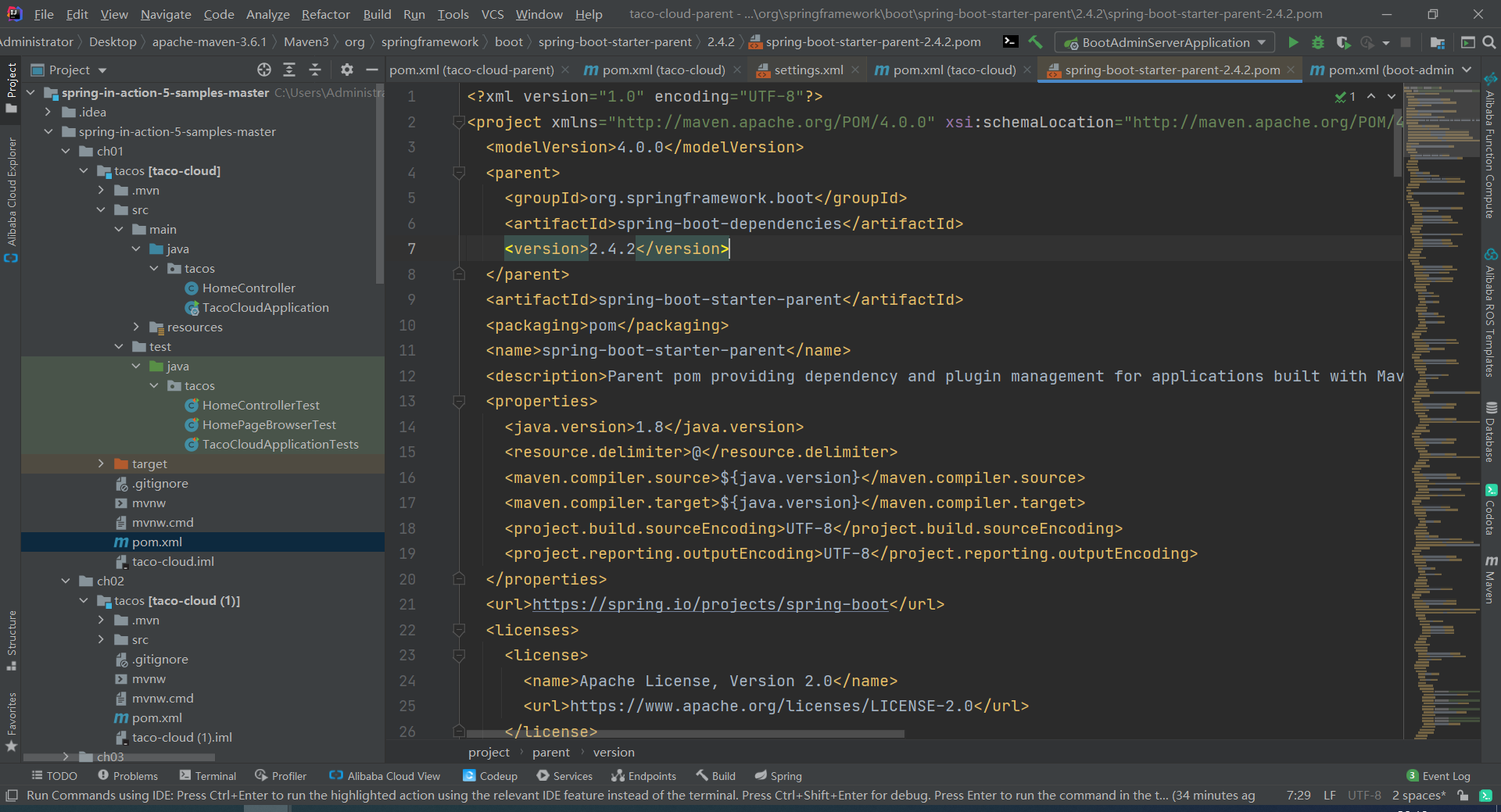Run with Coverage using the shield icon

coord(1343,42)
